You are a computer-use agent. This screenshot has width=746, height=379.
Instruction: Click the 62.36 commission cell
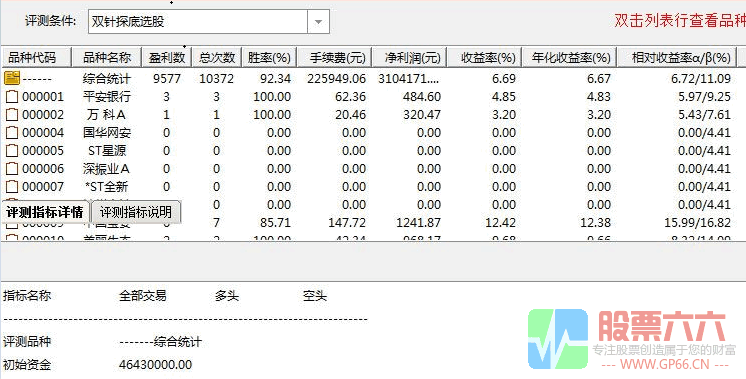[350, 97]
